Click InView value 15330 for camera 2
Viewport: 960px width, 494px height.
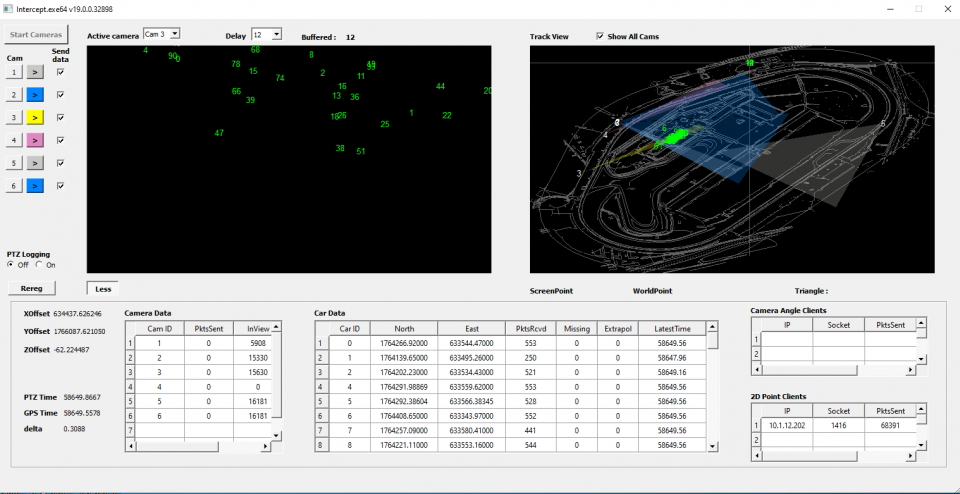click(258, 357)
